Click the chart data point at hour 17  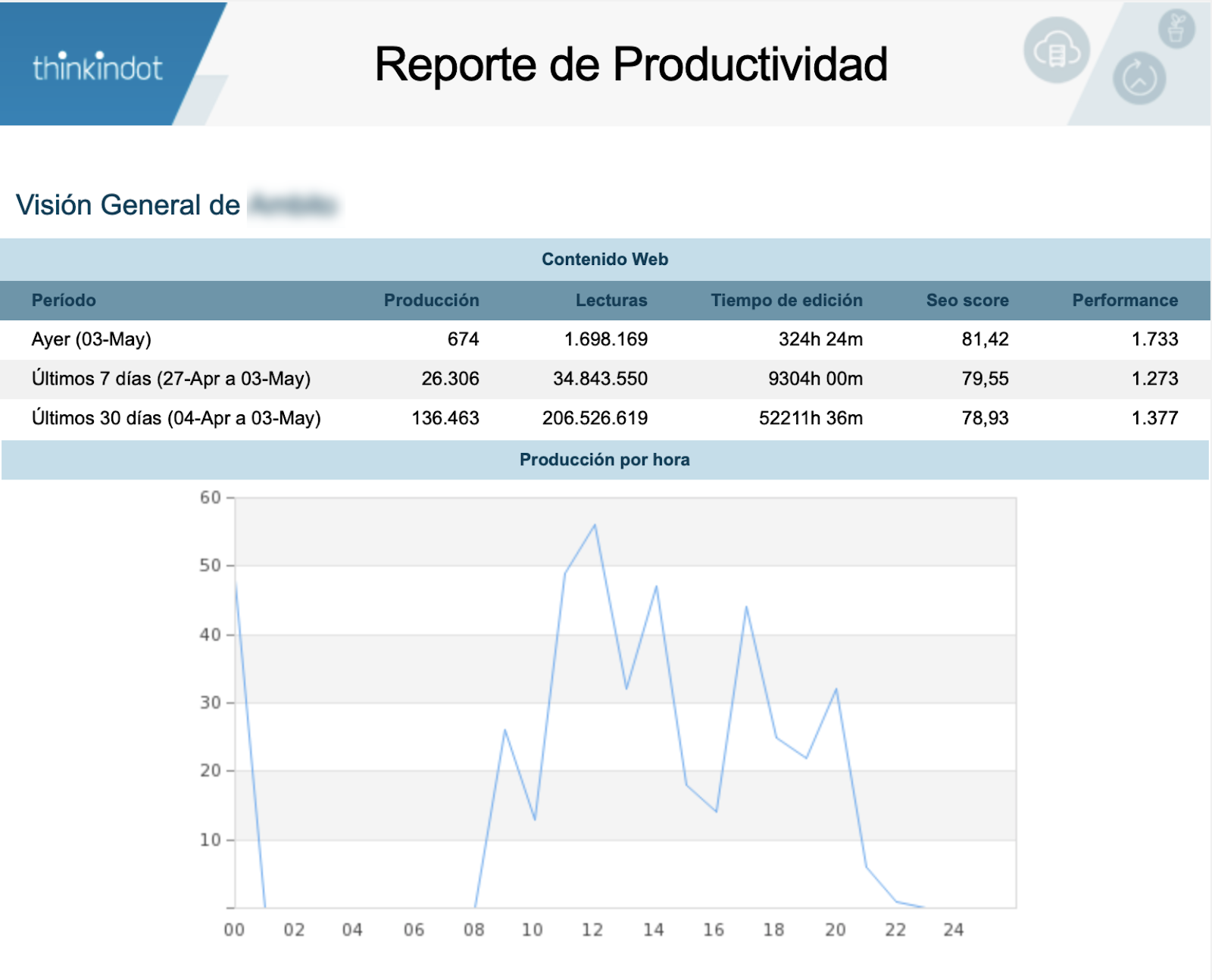point(746,607)
